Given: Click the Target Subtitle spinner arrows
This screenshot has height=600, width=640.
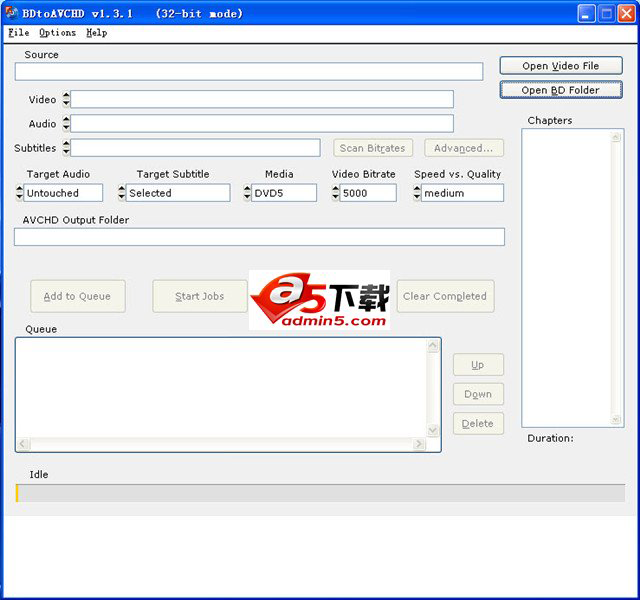Looking at the screenshot, I should point(122,193).
